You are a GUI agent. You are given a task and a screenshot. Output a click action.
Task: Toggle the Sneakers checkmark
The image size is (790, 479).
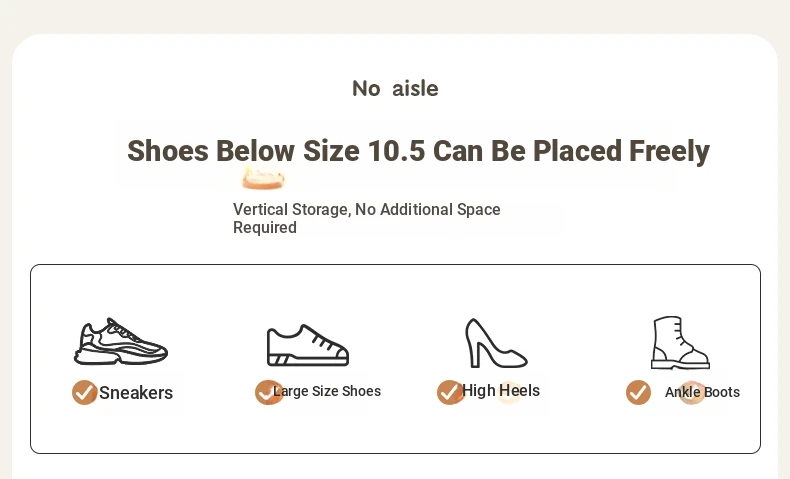point(84,392)
